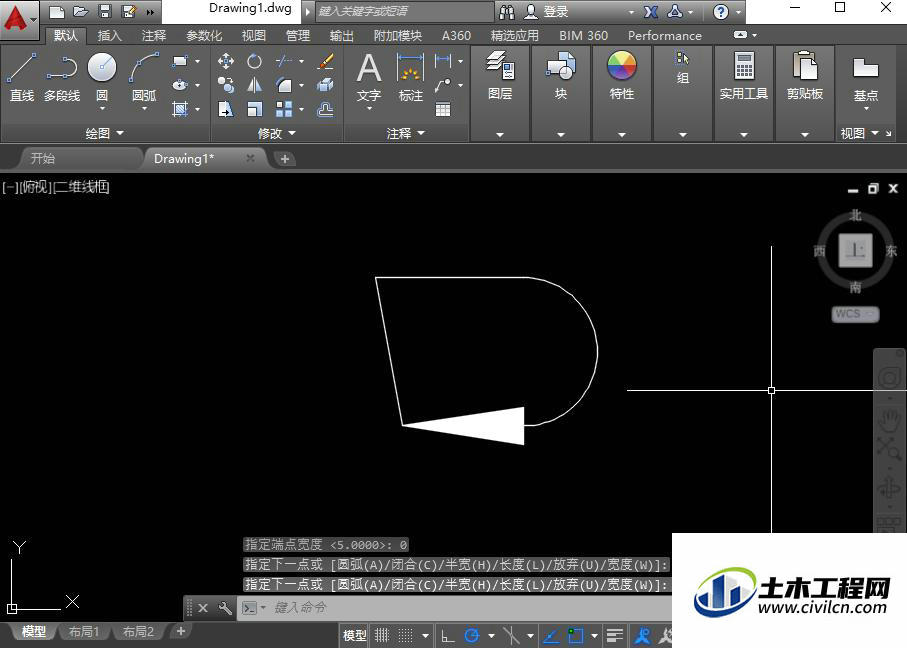Activate the Copy tool
The image size is (907, 648).
(226, 85)
